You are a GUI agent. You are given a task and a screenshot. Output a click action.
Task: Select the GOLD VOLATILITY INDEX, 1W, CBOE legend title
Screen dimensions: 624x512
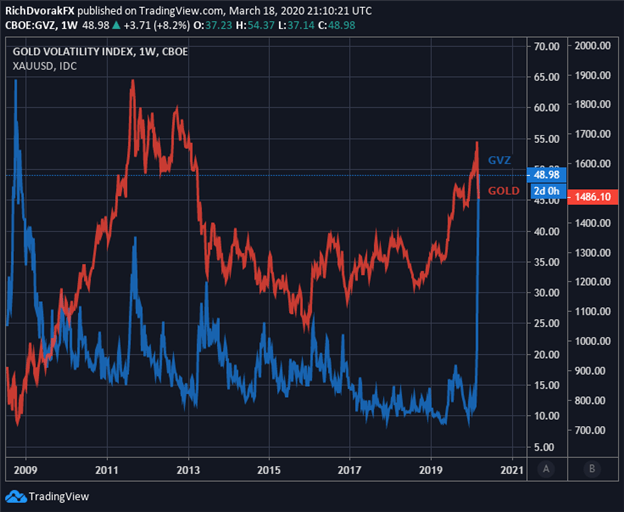[100, 52]
